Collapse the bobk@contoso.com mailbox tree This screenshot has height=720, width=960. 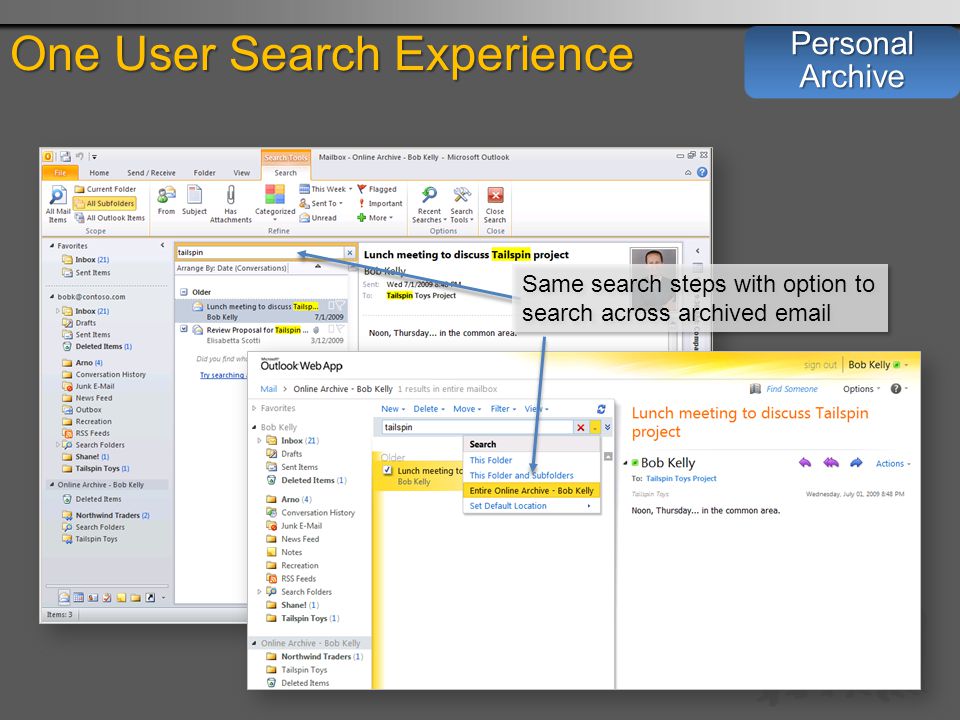[x=52, y=297]
